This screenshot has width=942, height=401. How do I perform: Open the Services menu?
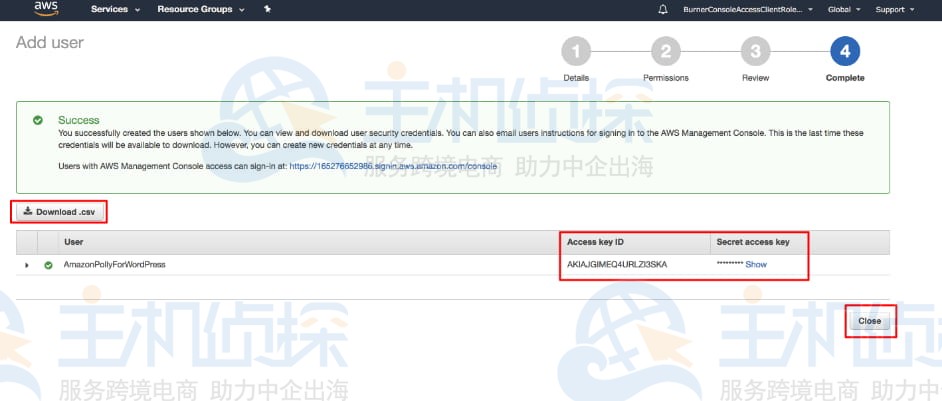coord(115,10)
